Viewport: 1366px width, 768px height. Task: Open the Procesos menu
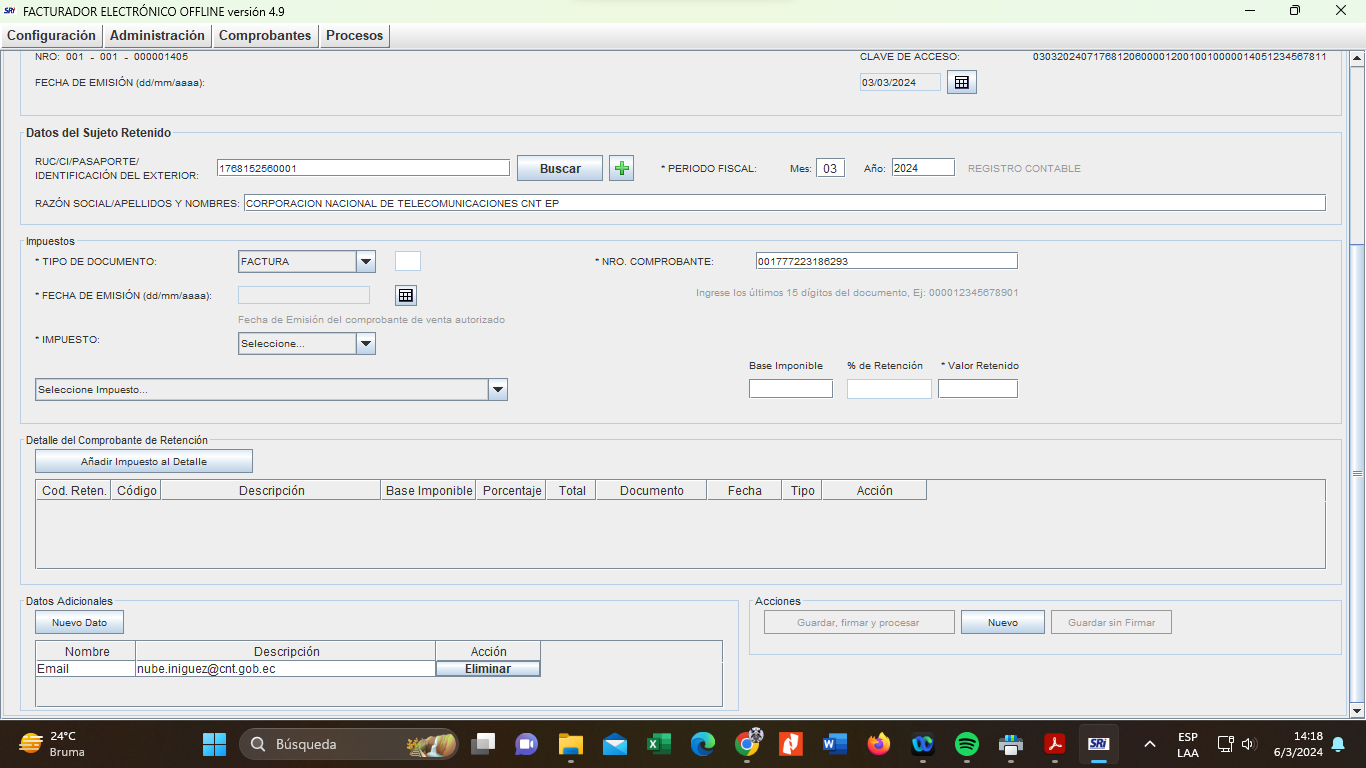click(354, 35)
